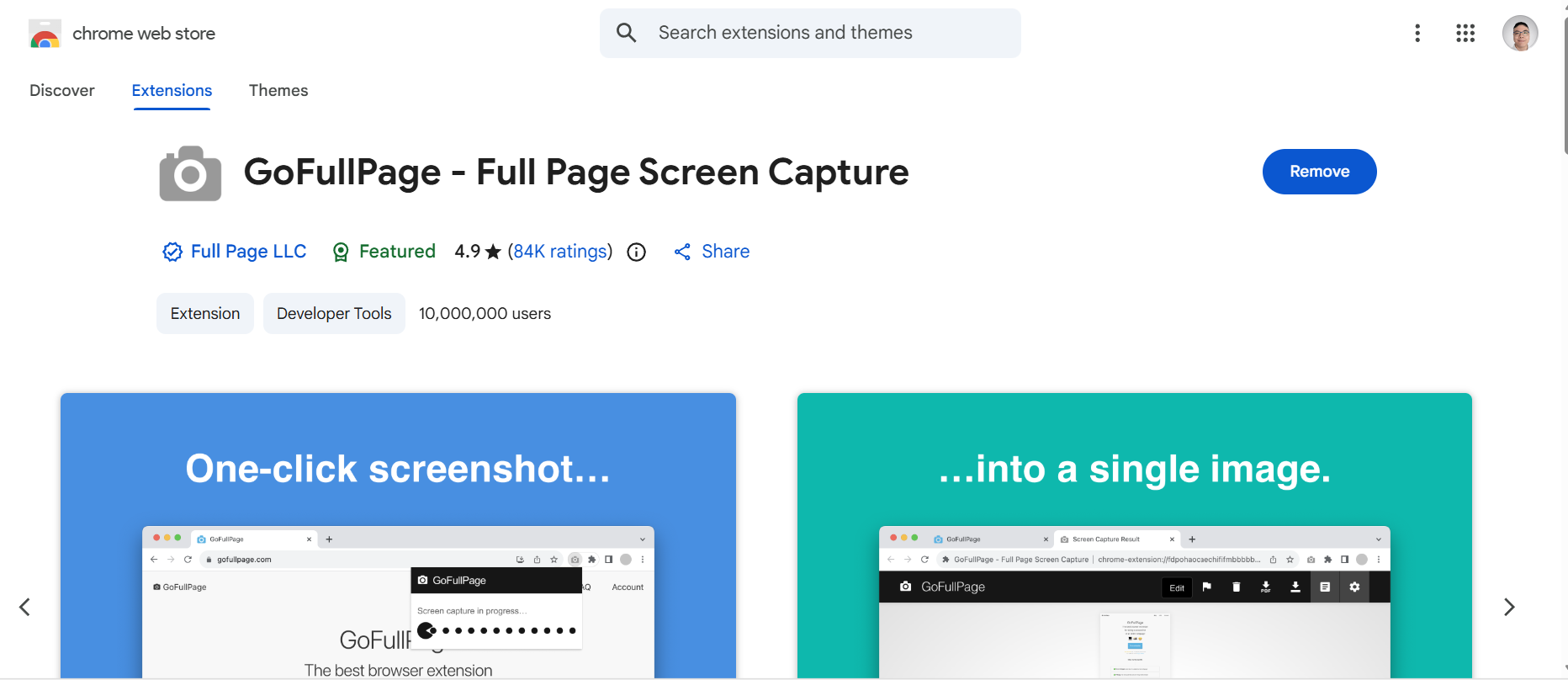This screenshot has height=680, width=1568.
Task: Click the 10,000,000 users text
Action: click(x=485, y=313)
